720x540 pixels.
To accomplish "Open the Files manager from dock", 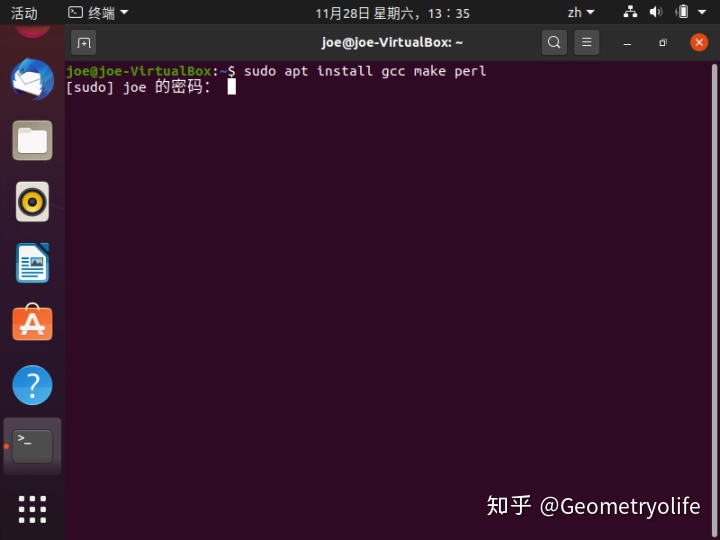I will pyautogui.click(x=32, y=141).
